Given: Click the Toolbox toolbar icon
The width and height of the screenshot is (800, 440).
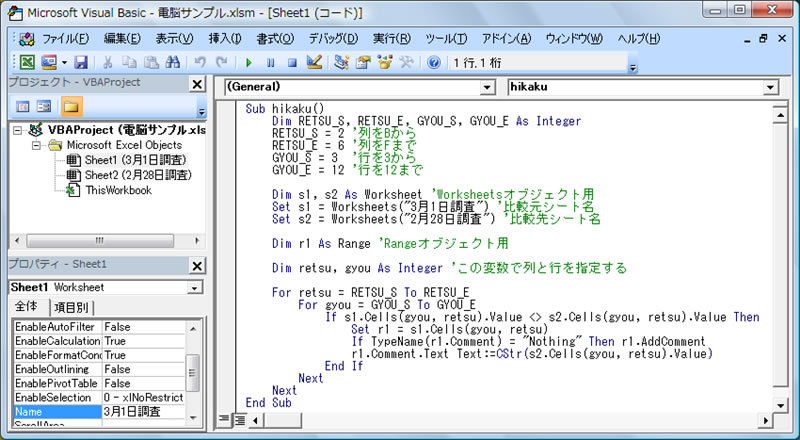Looking at the screenshot, I should click(407, 62).
